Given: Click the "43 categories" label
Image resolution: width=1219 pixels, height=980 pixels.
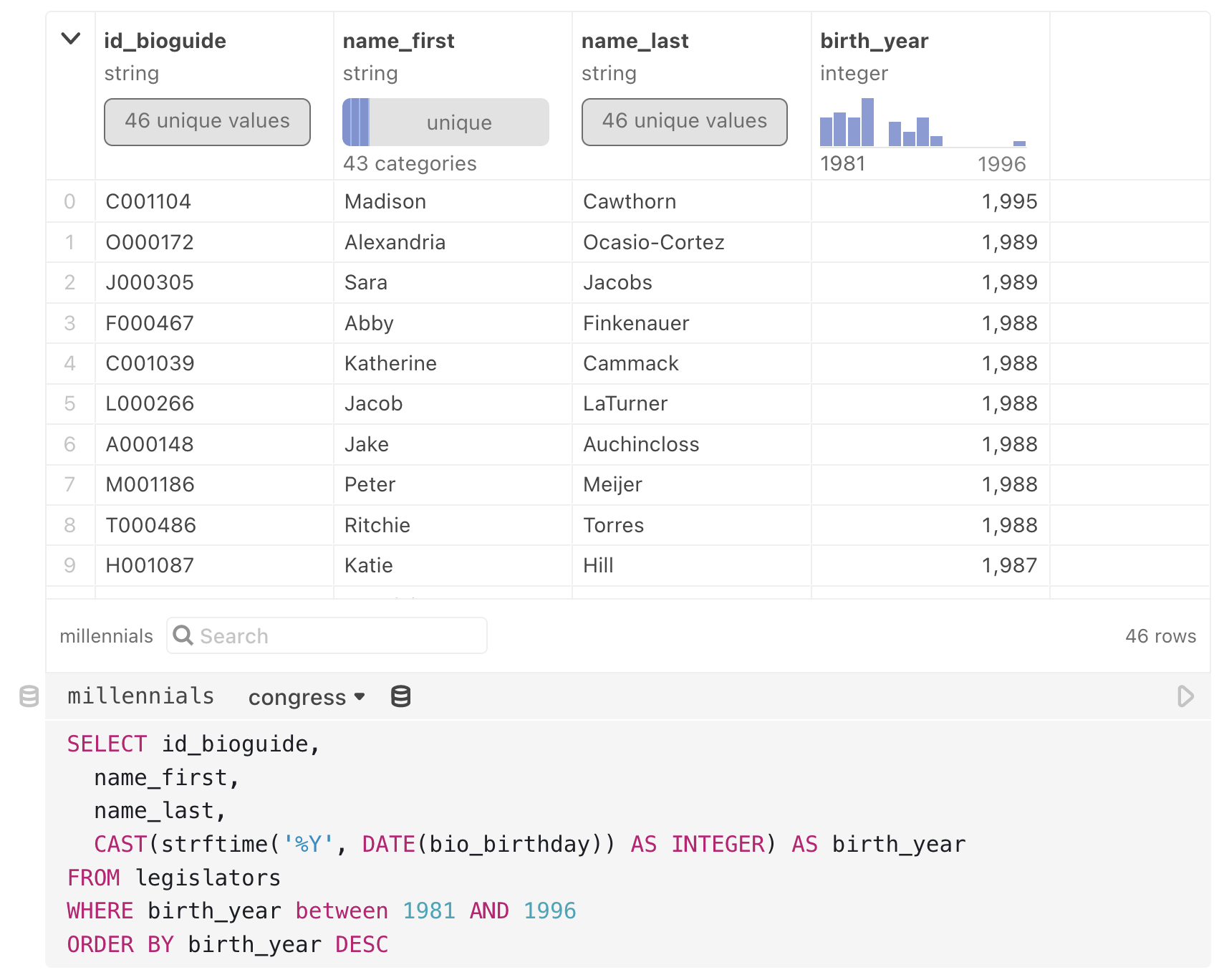Looking at the screenshot, I should tap(409, 163).
